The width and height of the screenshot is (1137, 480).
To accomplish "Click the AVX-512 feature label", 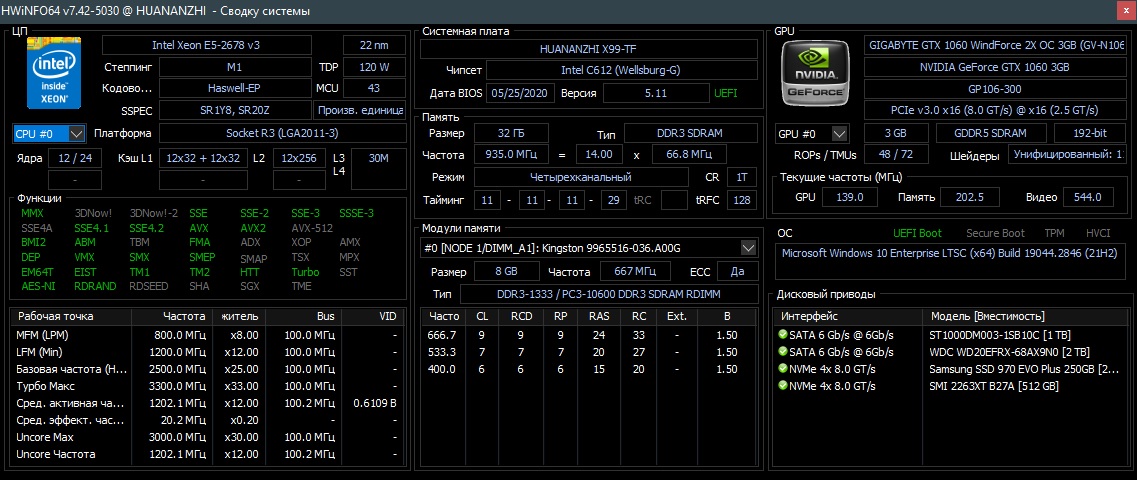I will coord(312,228).
